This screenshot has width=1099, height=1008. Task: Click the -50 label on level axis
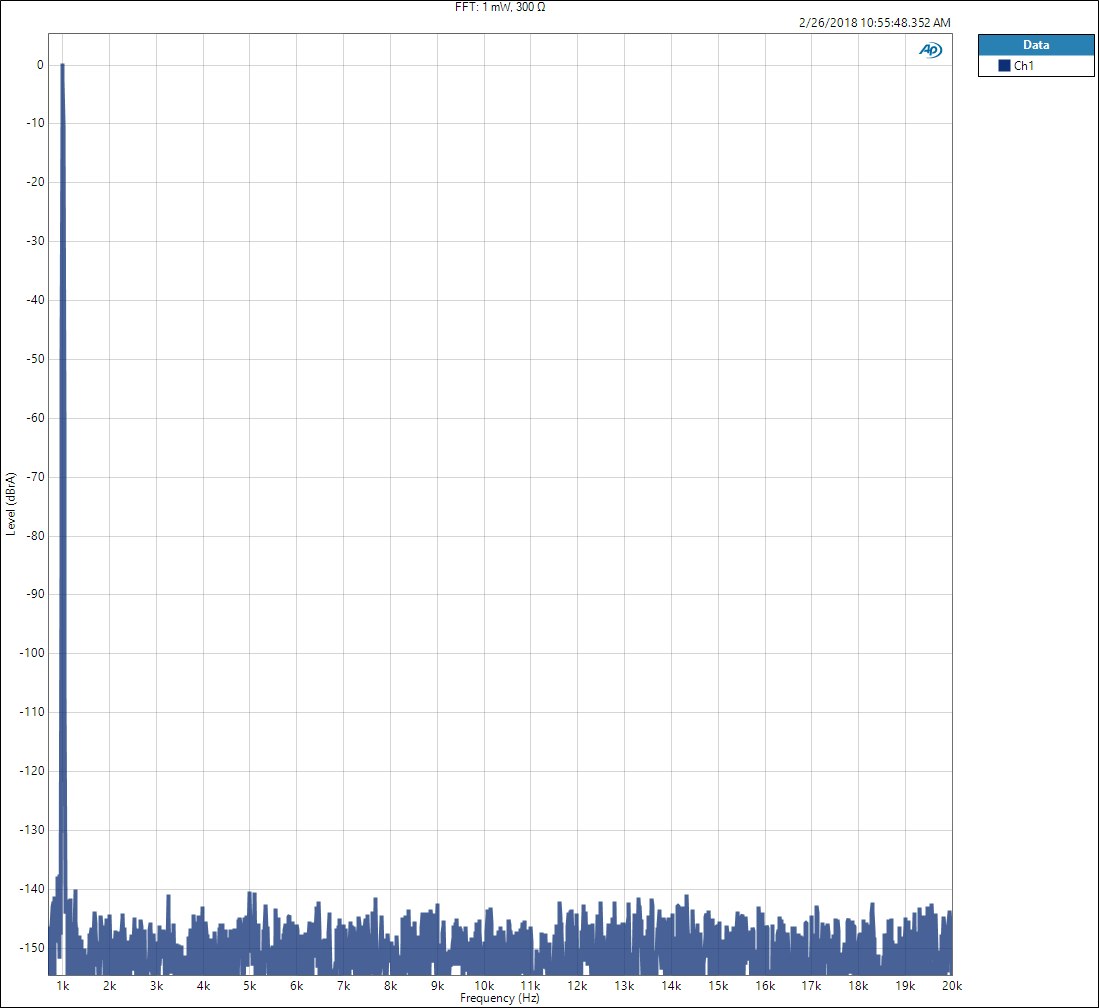tap(36, 359)
